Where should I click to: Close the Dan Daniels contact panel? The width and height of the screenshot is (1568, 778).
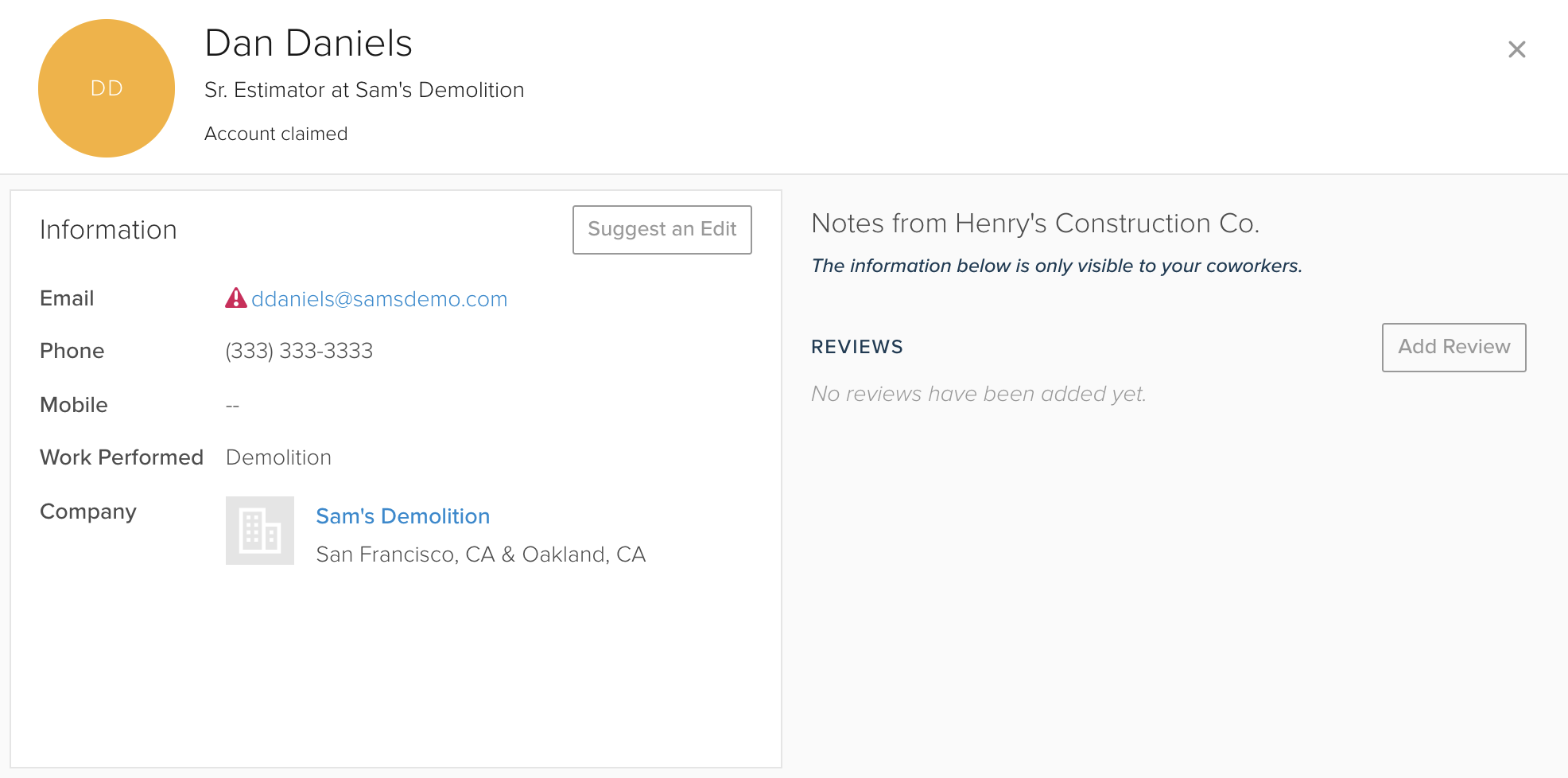click(1516, 49)
